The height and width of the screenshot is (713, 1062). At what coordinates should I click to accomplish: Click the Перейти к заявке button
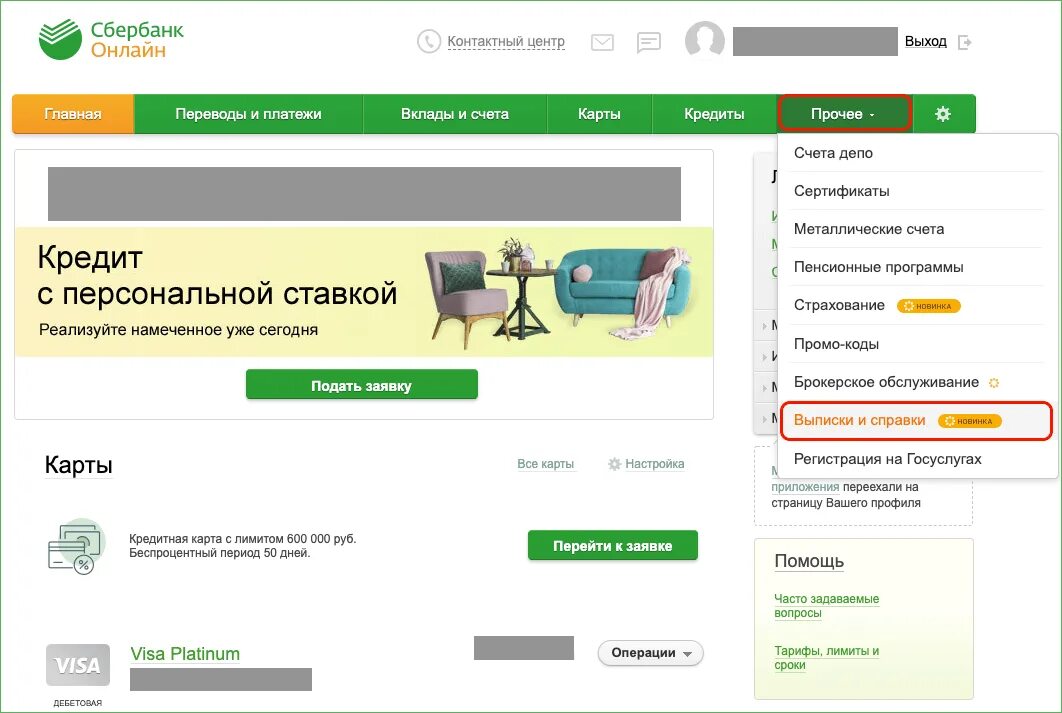pyautogui.click(x=612, y=545)
